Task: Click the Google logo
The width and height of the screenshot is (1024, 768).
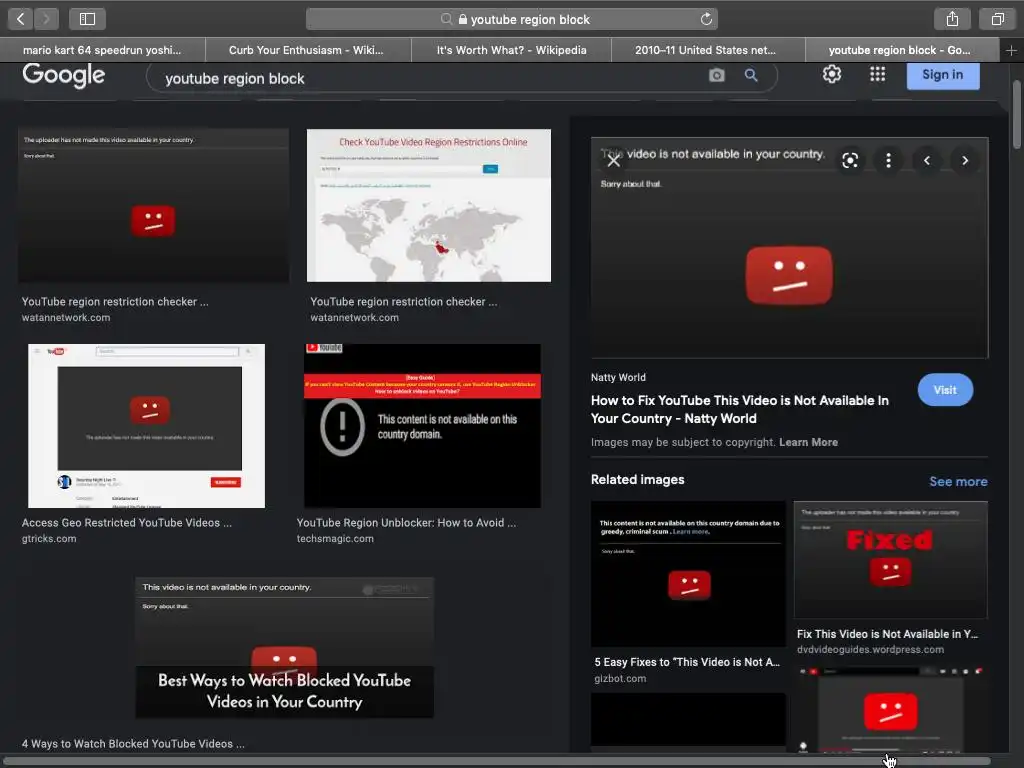Action: point(63,75)
